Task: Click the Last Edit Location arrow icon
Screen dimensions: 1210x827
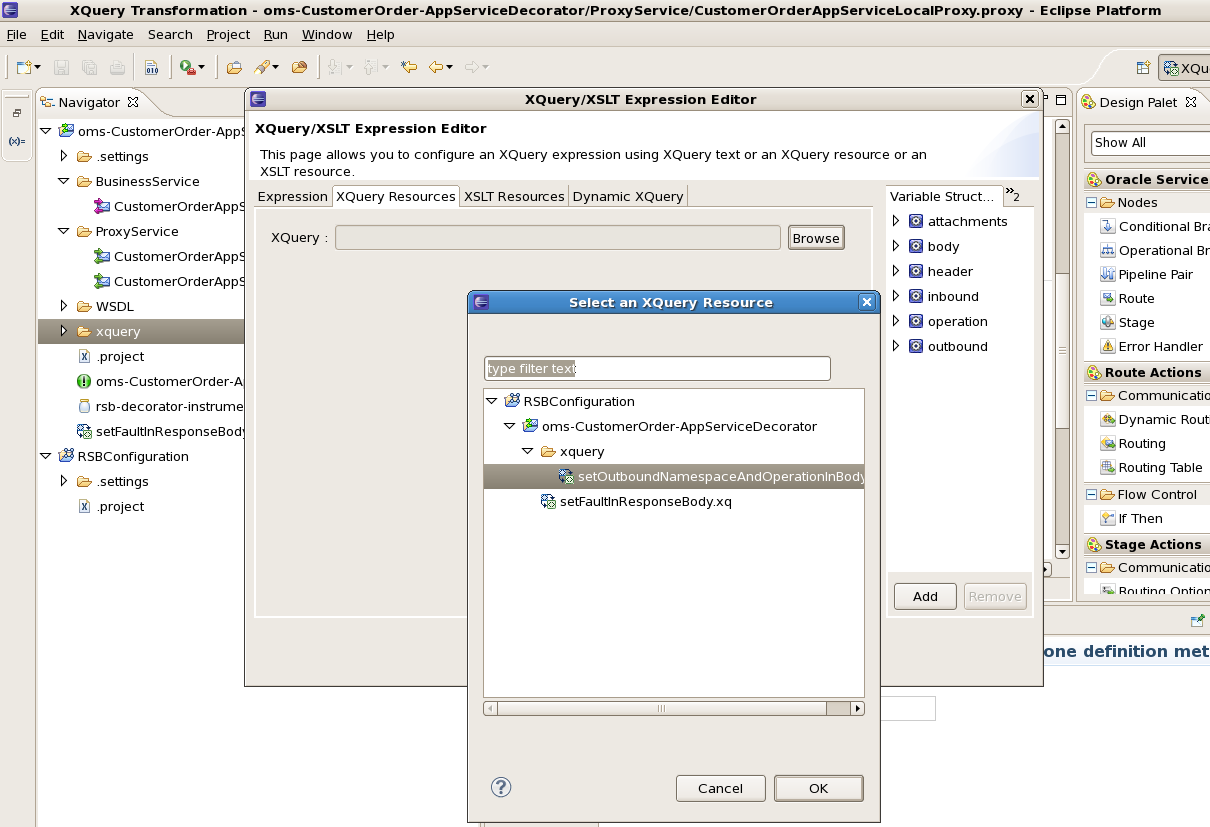Action: pyautogui.click(x=409, y=67)
